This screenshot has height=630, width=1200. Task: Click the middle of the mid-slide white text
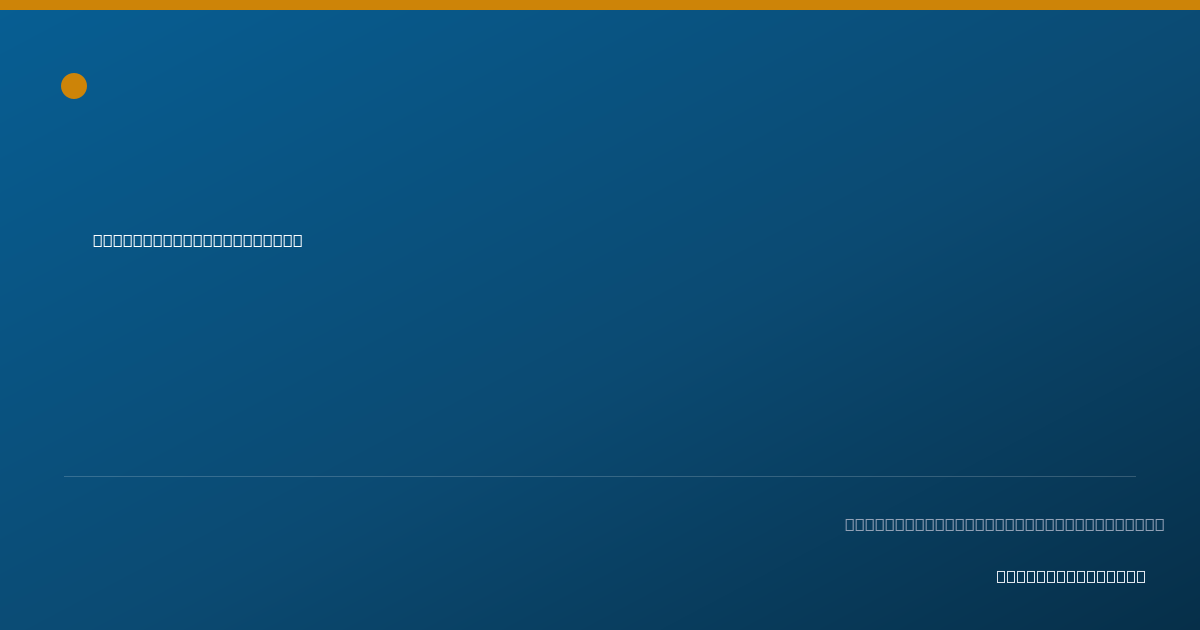click(x=198, y=240)
